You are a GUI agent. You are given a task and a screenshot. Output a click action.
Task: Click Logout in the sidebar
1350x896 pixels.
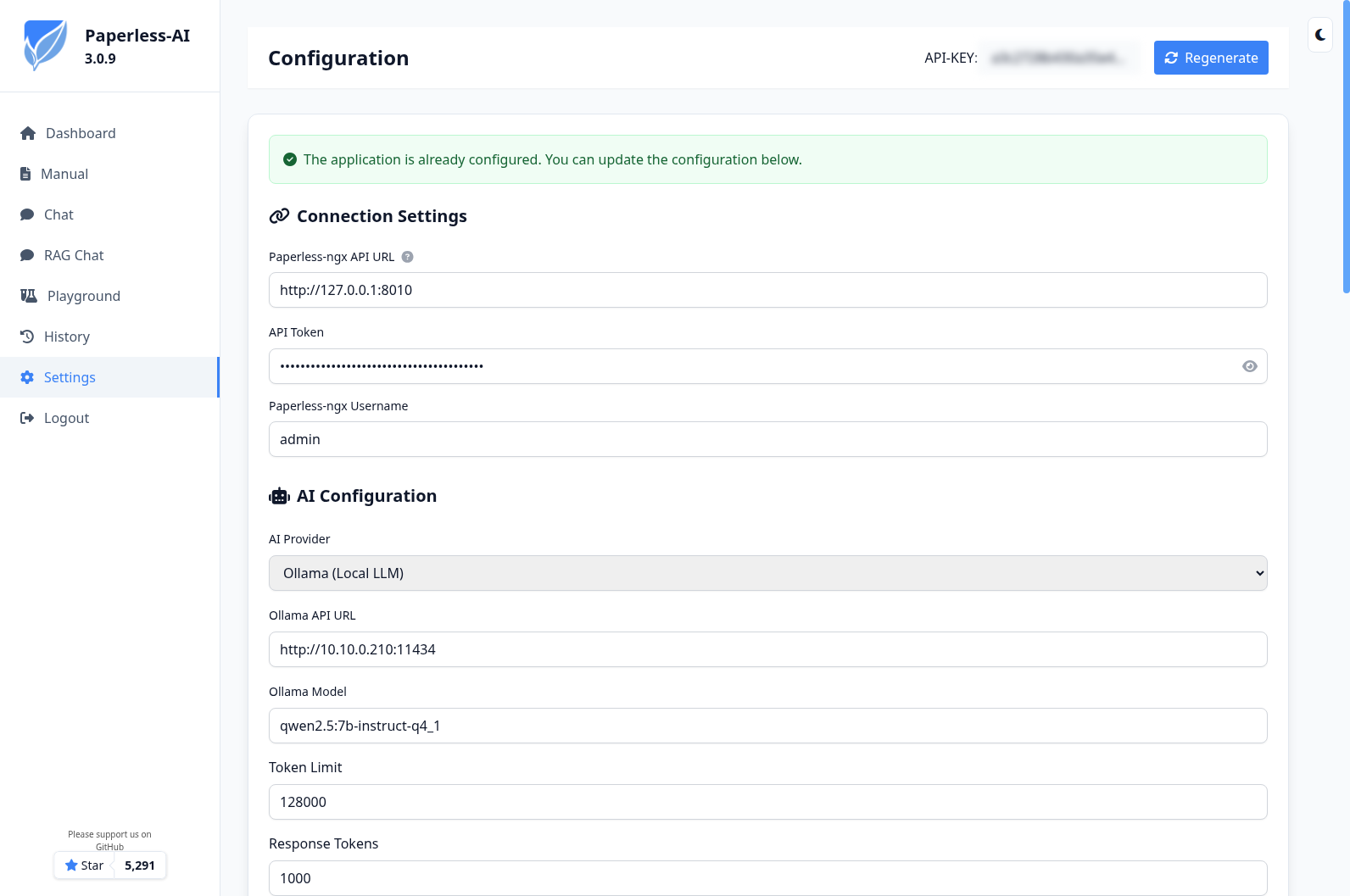(x=109, y=418)
